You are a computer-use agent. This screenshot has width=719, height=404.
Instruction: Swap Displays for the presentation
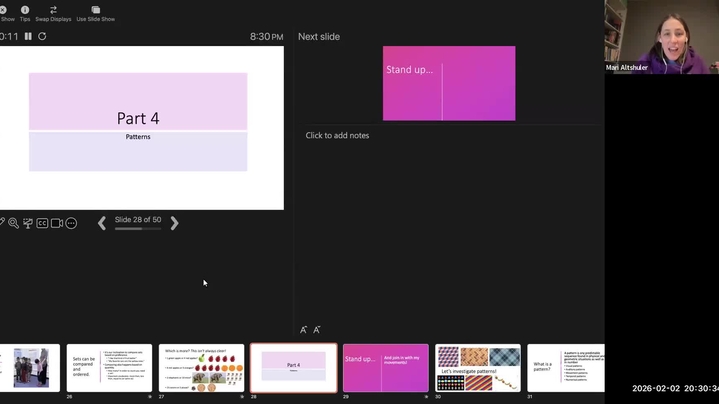coord(53,11)
